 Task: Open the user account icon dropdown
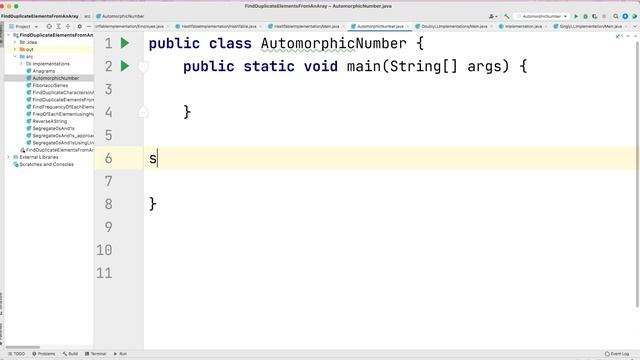point(493,16)
